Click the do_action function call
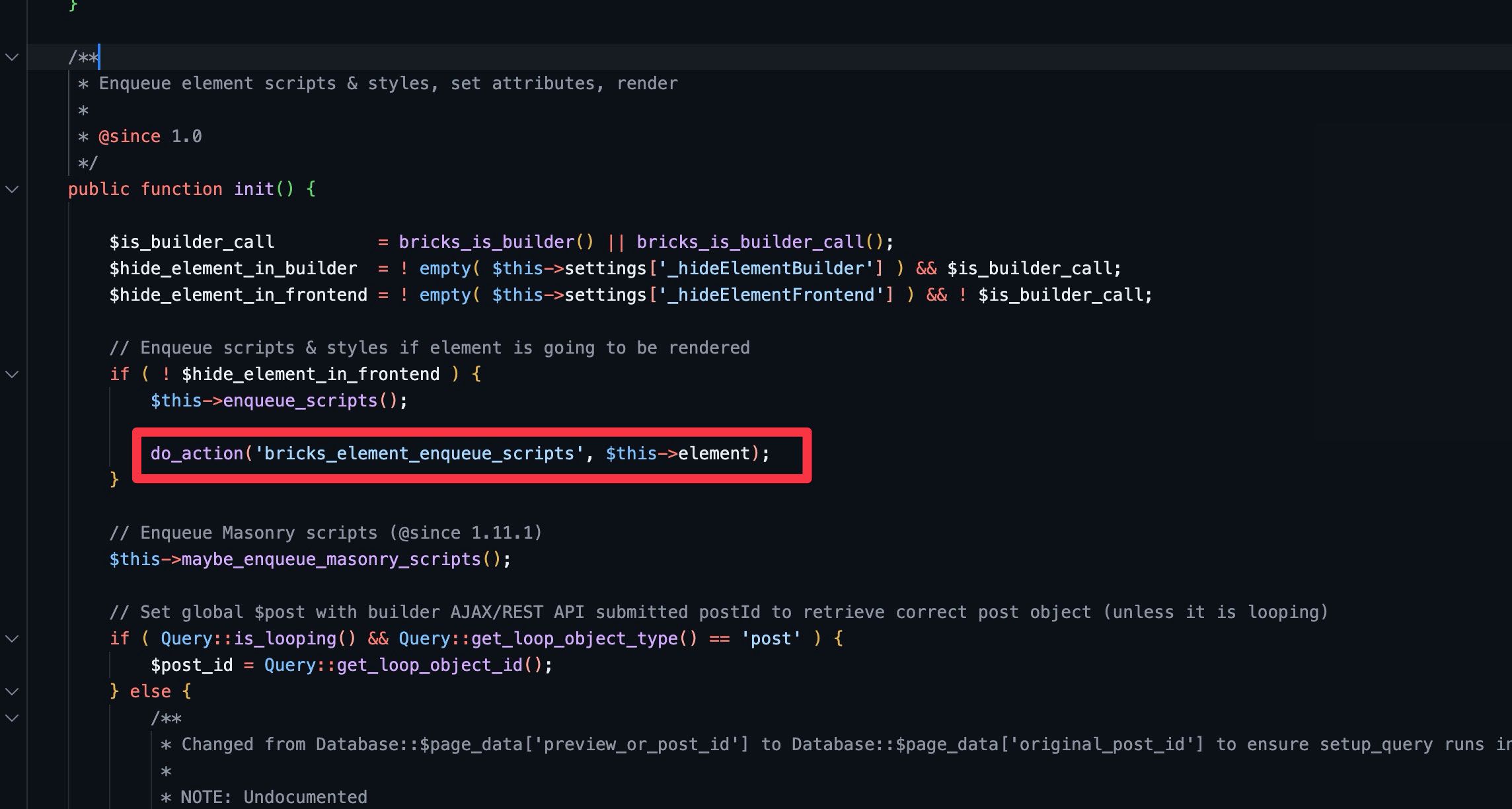1512x809 pixels. [x=197, y=453]
